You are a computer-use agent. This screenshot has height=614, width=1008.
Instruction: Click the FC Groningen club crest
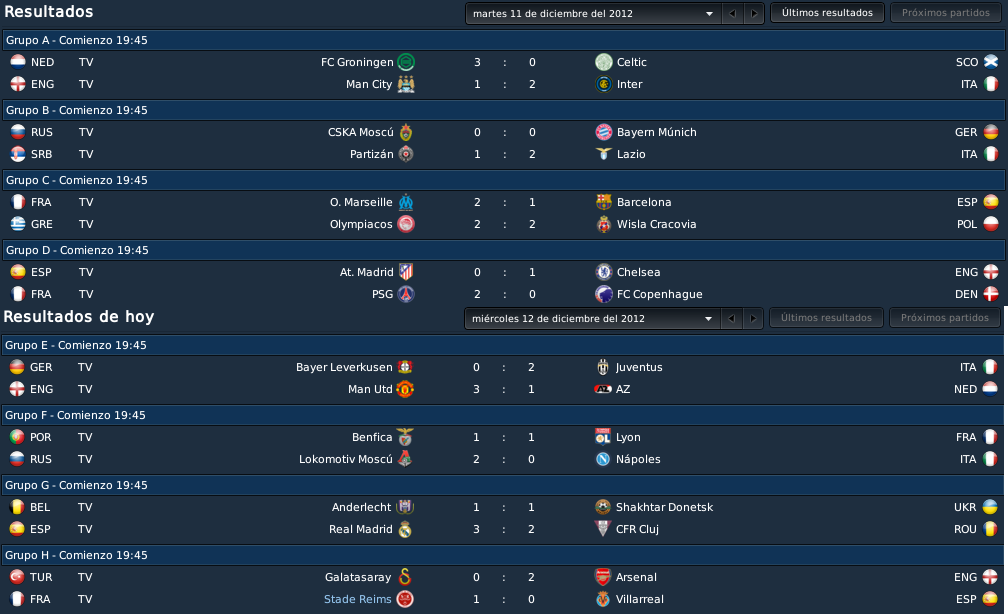pyautogui.click(x=406, y=62)
